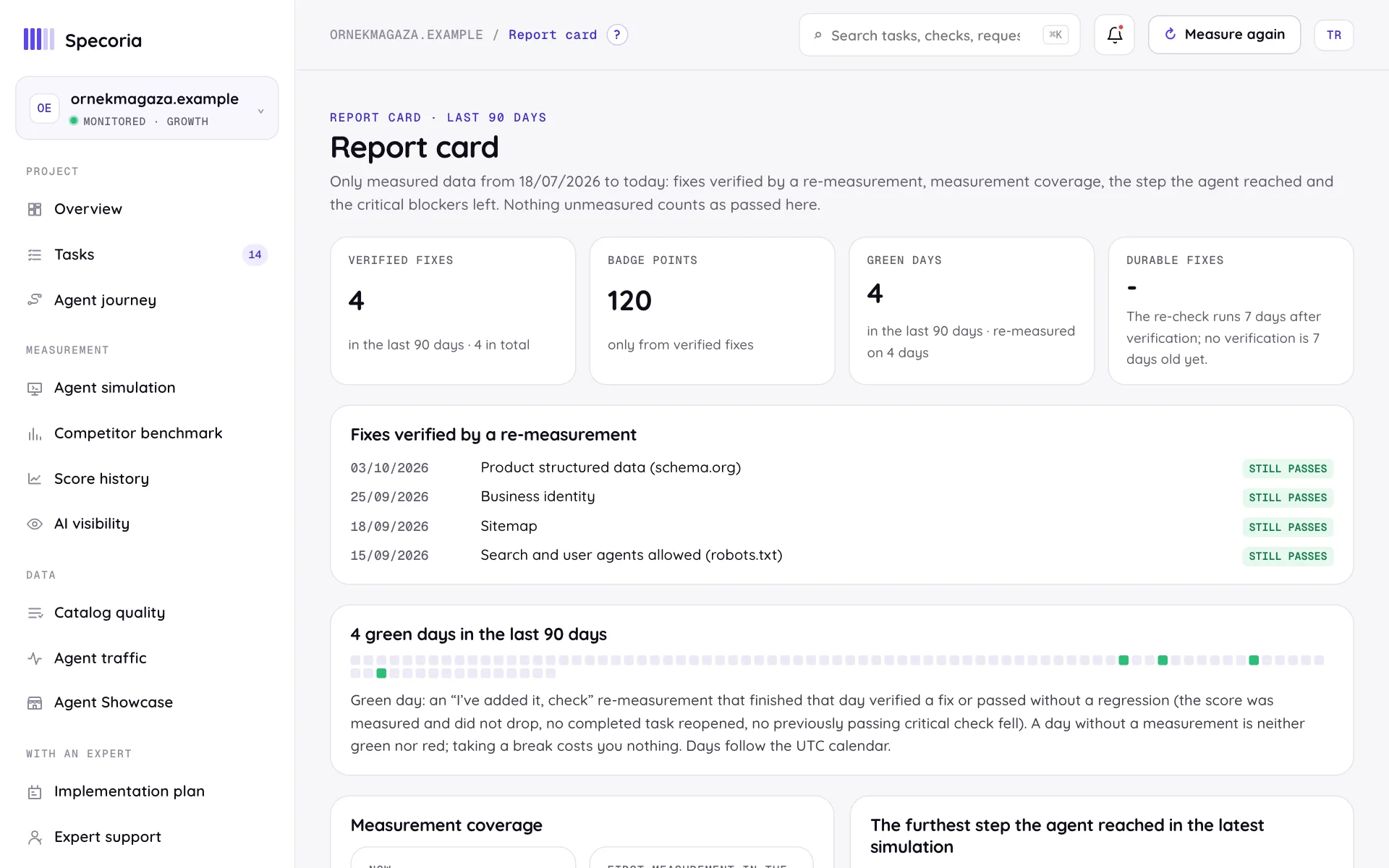Screen dimensions: 1389x868
Task: Click the Agent simulation monitor icon
Action: tap(35, 388)
